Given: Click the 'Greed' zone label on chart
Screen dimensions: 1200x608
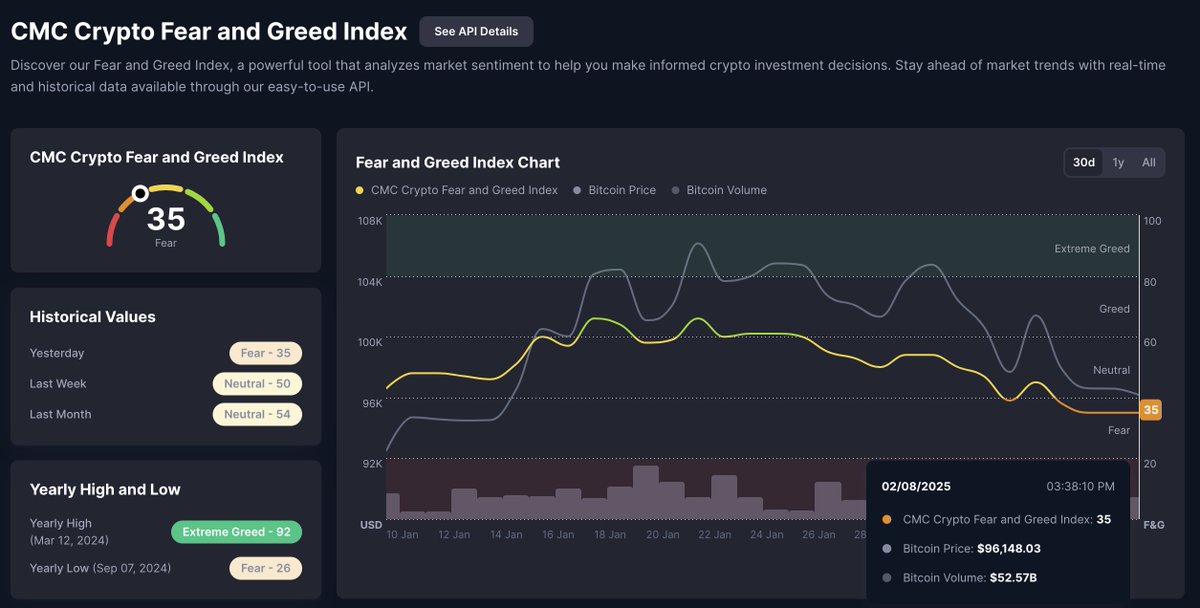Looking at the screenshot, I should pos(1115,309).
